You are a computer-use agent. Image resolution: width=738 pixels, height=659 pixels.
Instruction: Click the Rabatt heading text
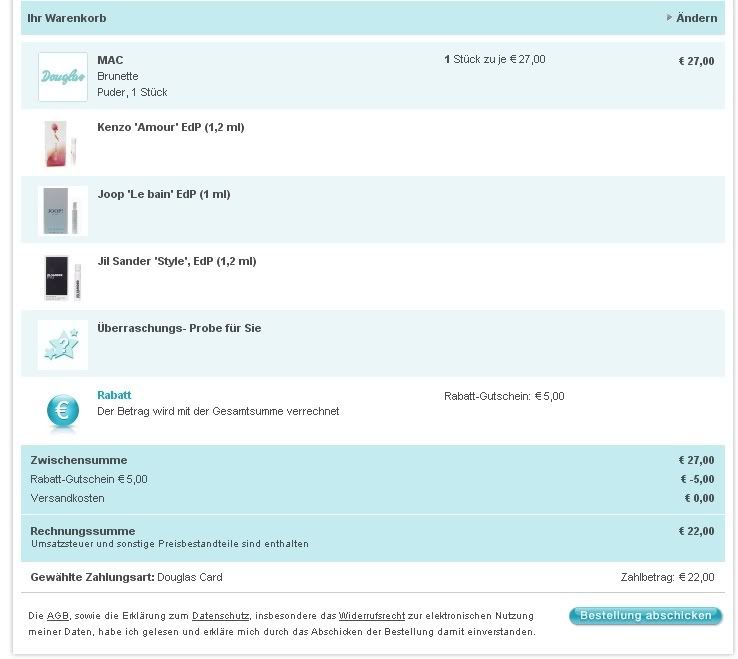coord(114,395)
